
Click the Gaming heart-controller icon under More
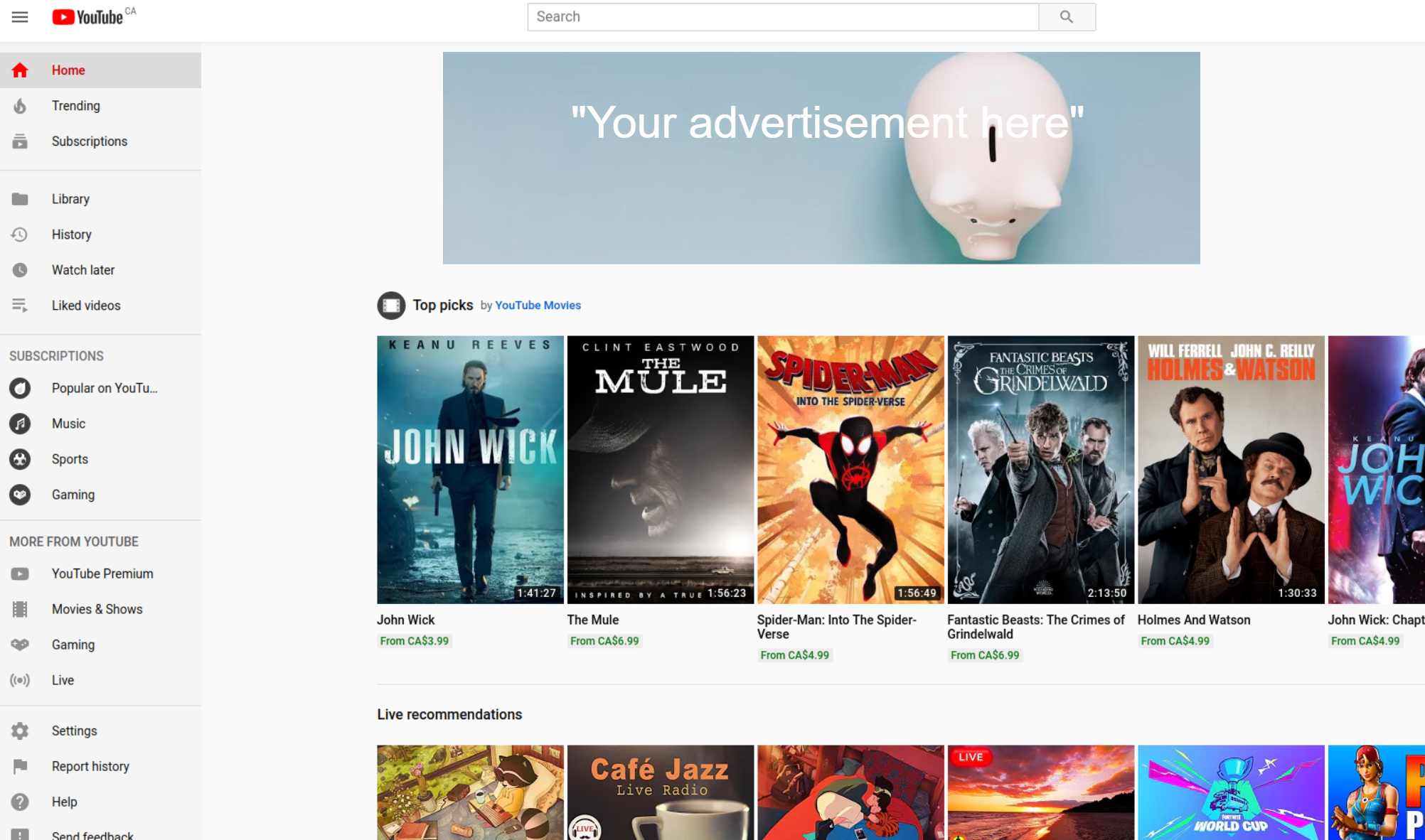(x=20, y=645)
